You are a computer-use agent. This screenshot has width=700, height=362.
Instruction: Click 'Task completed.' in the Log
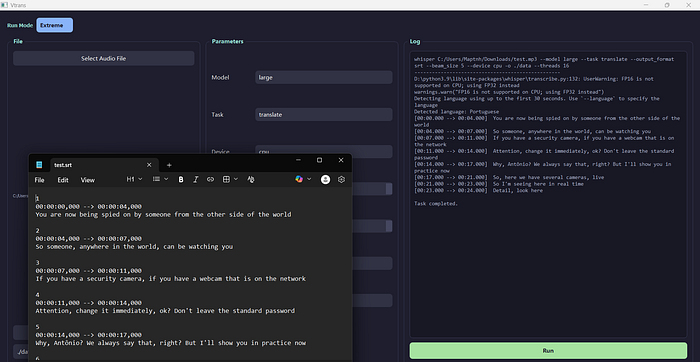436,204
